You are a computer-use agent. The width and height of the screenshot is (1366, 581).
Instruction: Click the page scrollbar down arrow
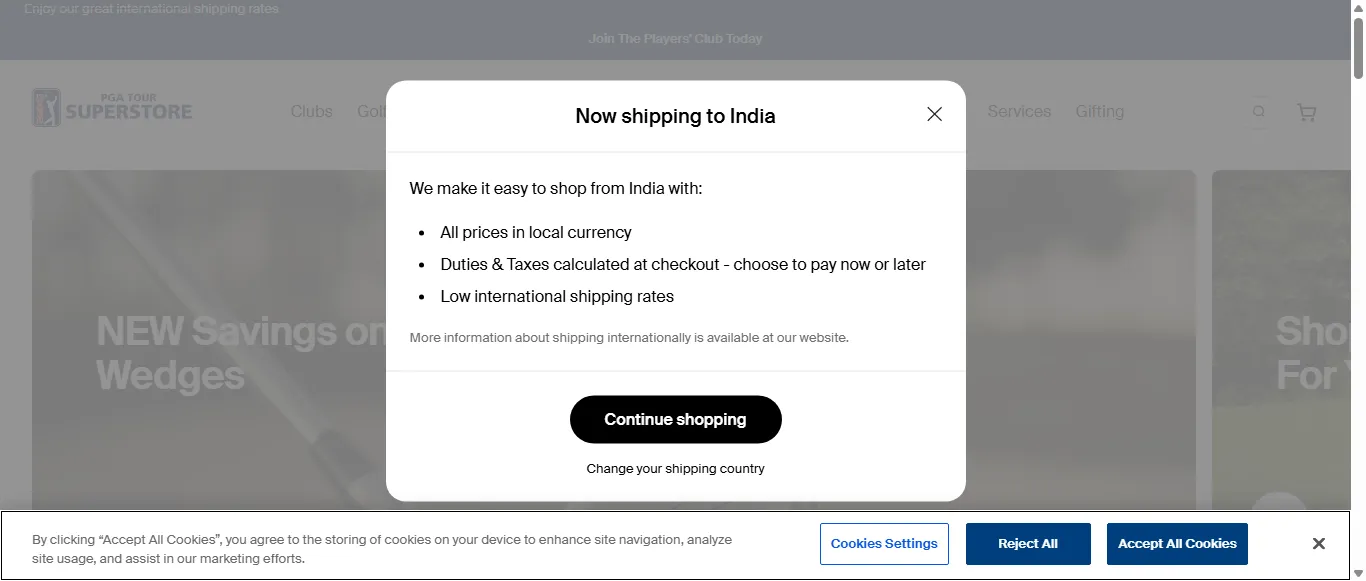click(x=1357, y=574)
